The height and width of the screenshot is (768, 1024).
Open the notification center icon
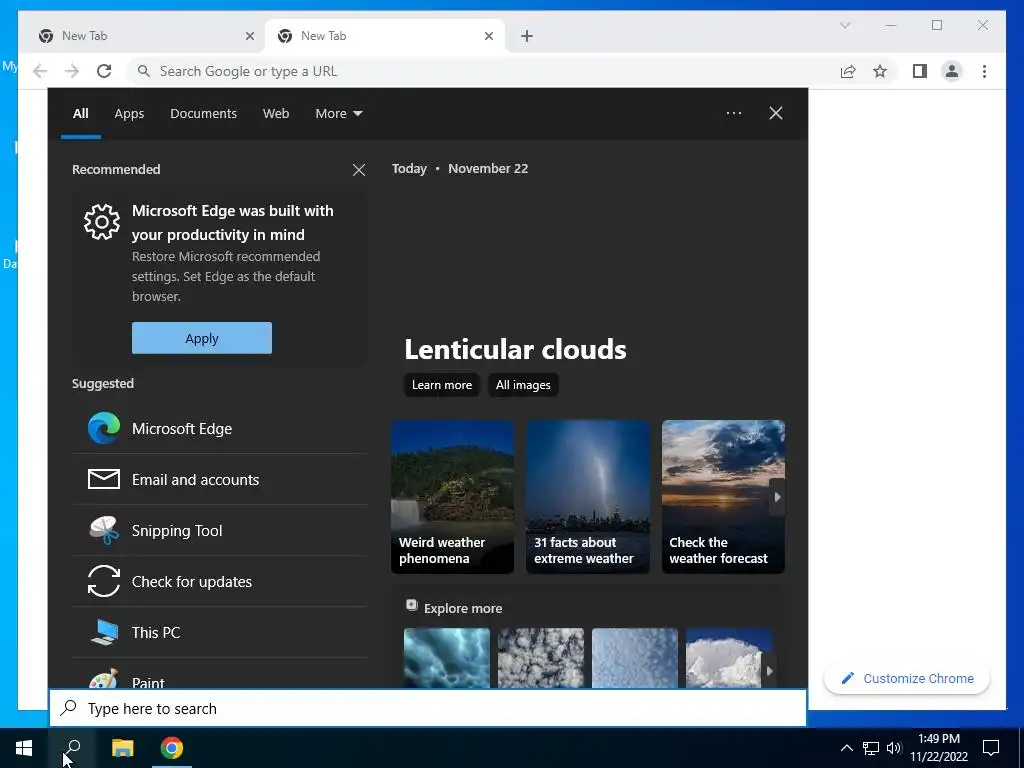991,748
